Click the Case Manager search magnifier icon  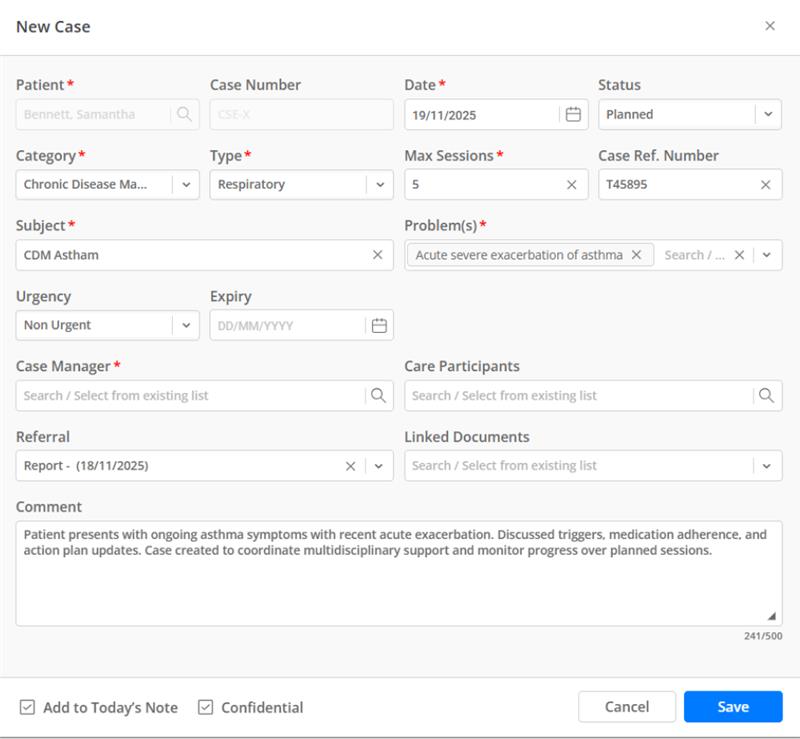pyautogui.click(x=378, y=395)
